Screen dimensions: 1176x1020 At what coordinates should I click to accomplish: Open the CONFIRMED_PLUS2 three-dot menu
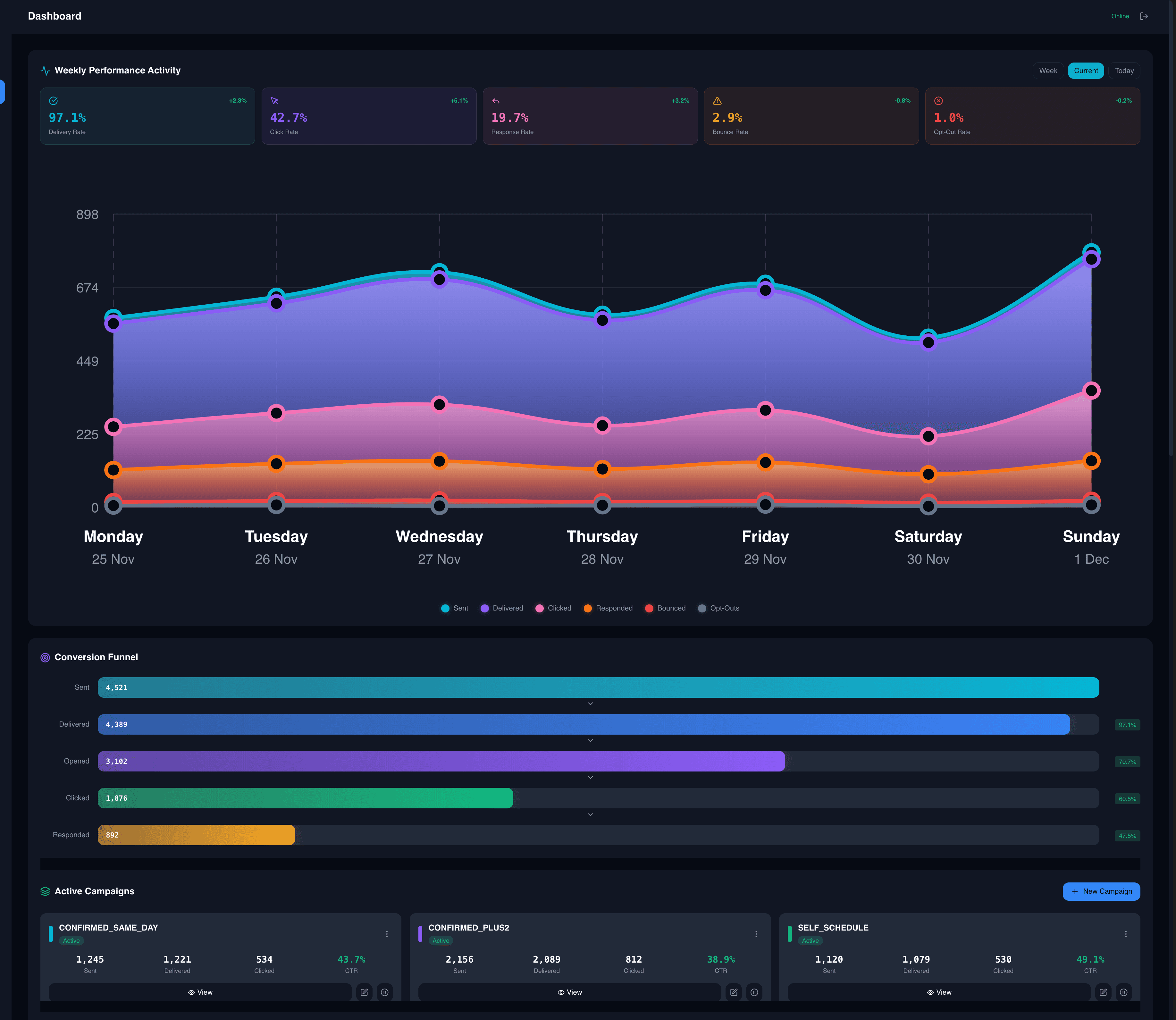[756, 934]
